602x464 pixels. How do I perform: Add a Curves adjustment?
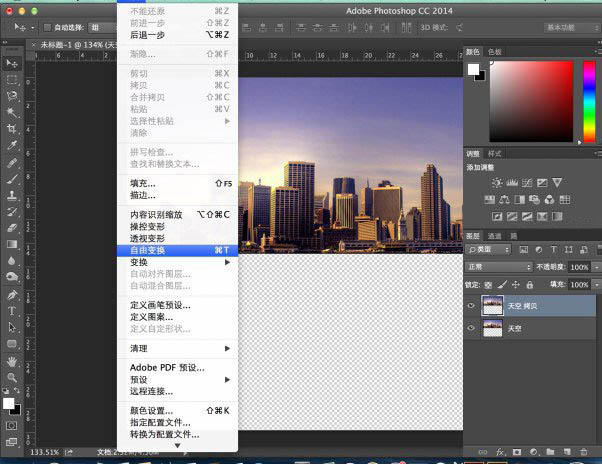pyautogui.click(x=527, y=183)
